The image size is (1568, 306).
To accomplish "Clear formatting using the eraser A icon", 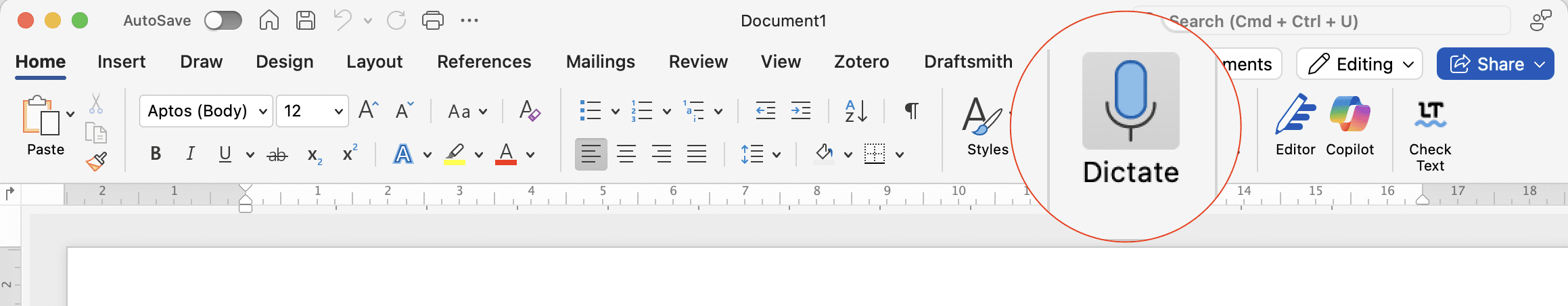I will [x=529, y=110].
